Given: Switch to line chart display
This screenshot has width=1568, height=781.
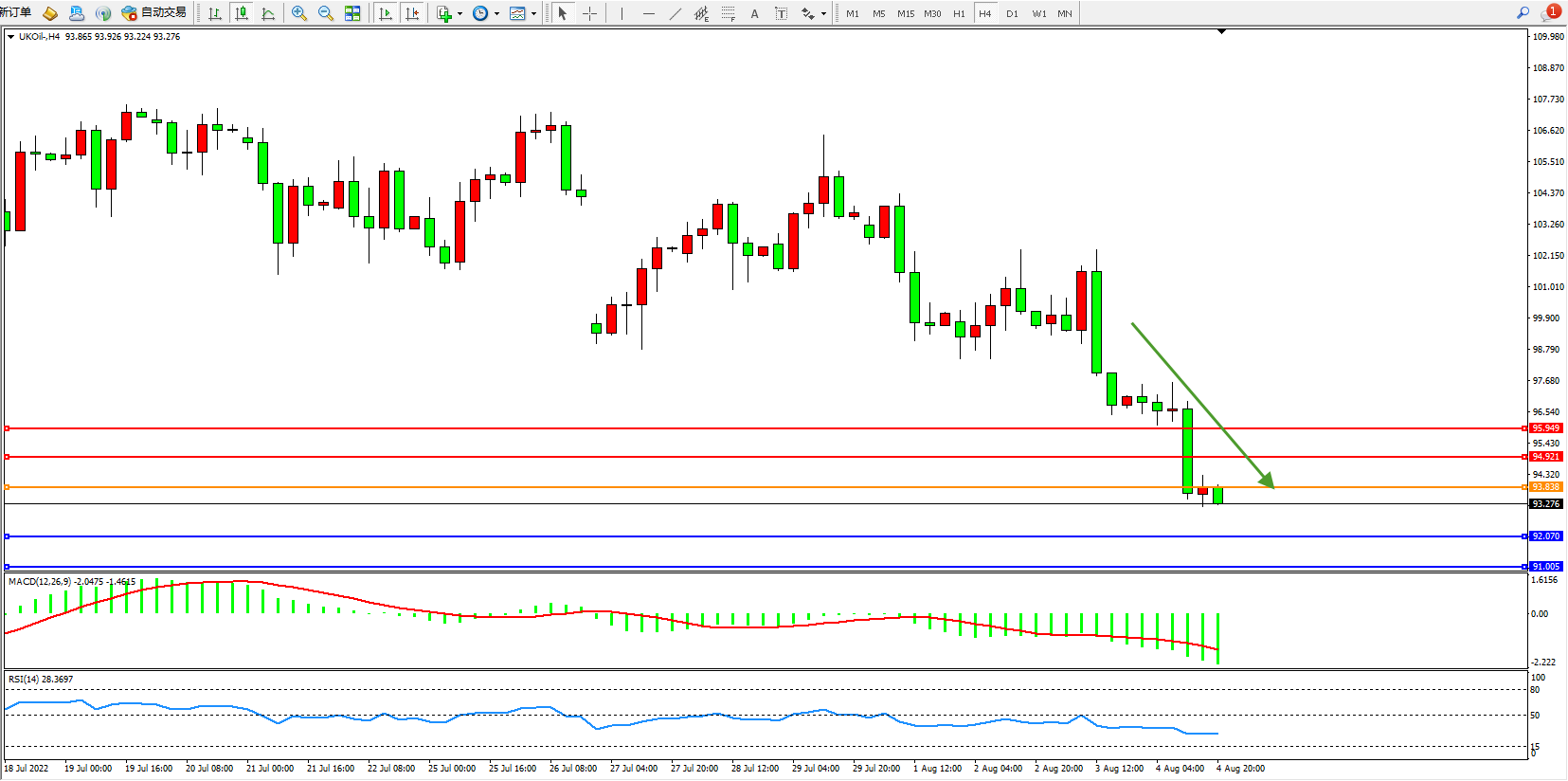Looking at the screenshot, I should click(x=268, y=13).
